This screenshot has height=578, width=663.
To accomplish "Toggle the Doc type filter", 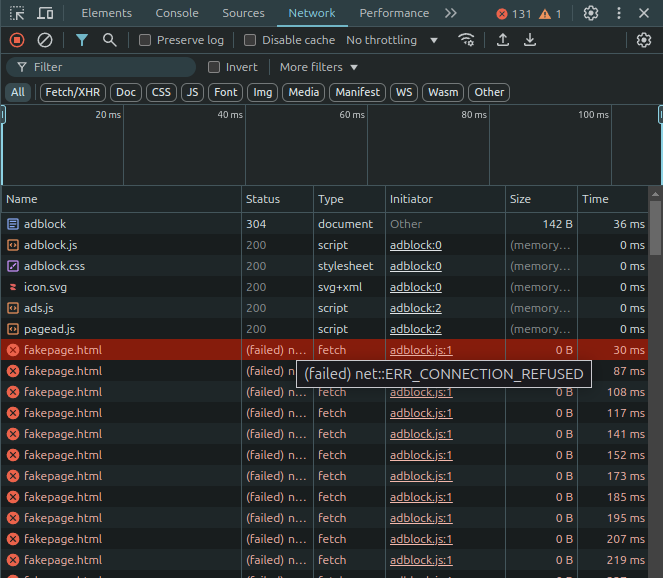I will 126,92.
